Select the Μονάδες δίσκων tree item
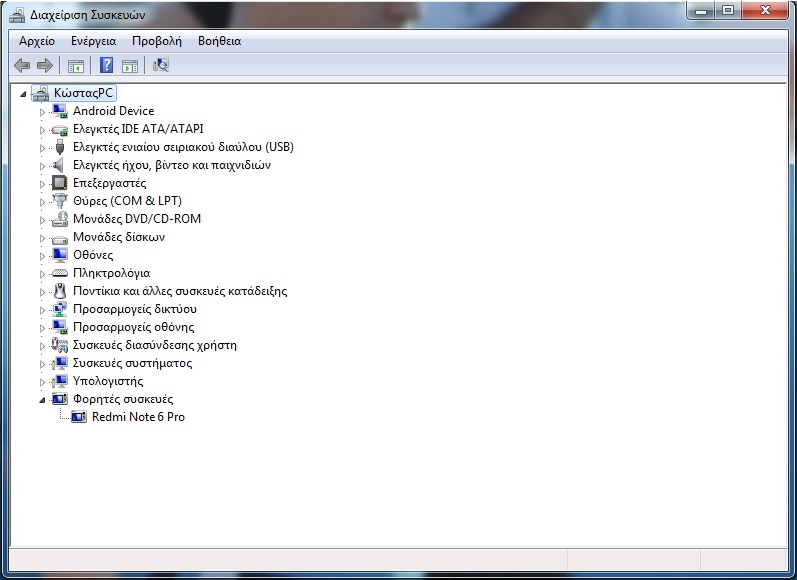Viewport: 797px width, 580px height. pyautogui.click(x=118, y=237)
